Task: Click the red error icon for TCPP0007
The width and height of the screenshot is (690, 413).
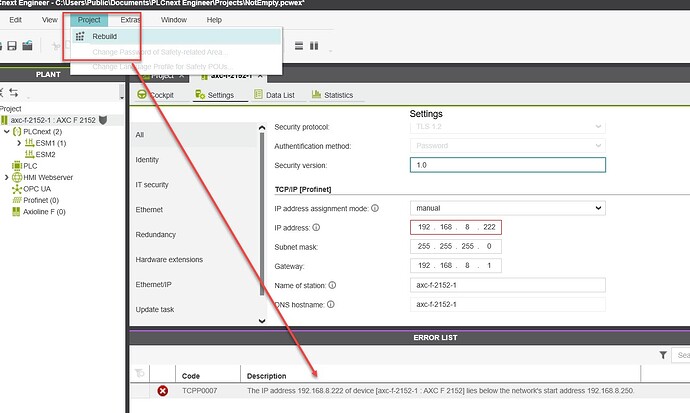Action: point(162,391)
